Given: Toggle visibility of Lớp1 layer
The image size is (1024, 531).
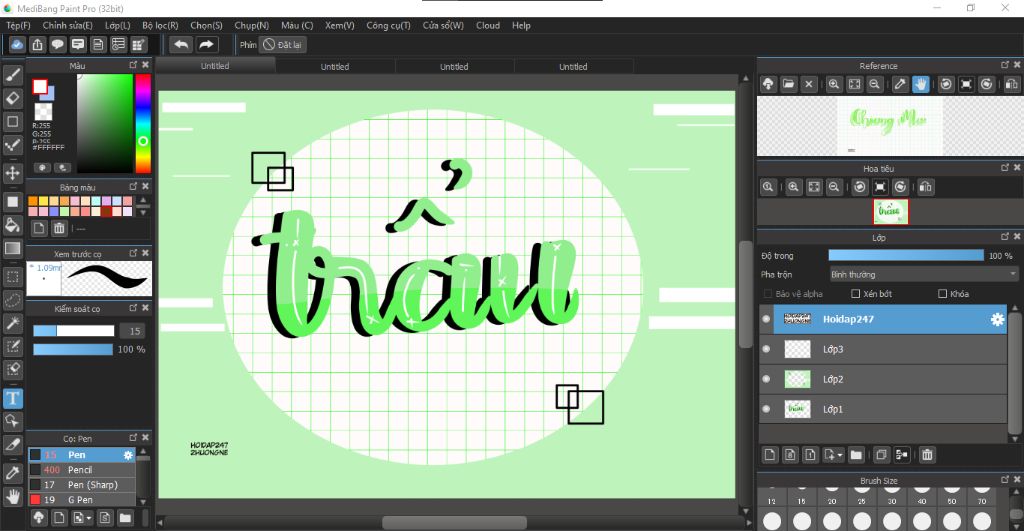Looking at the screenshot, I should coord(766,409).
